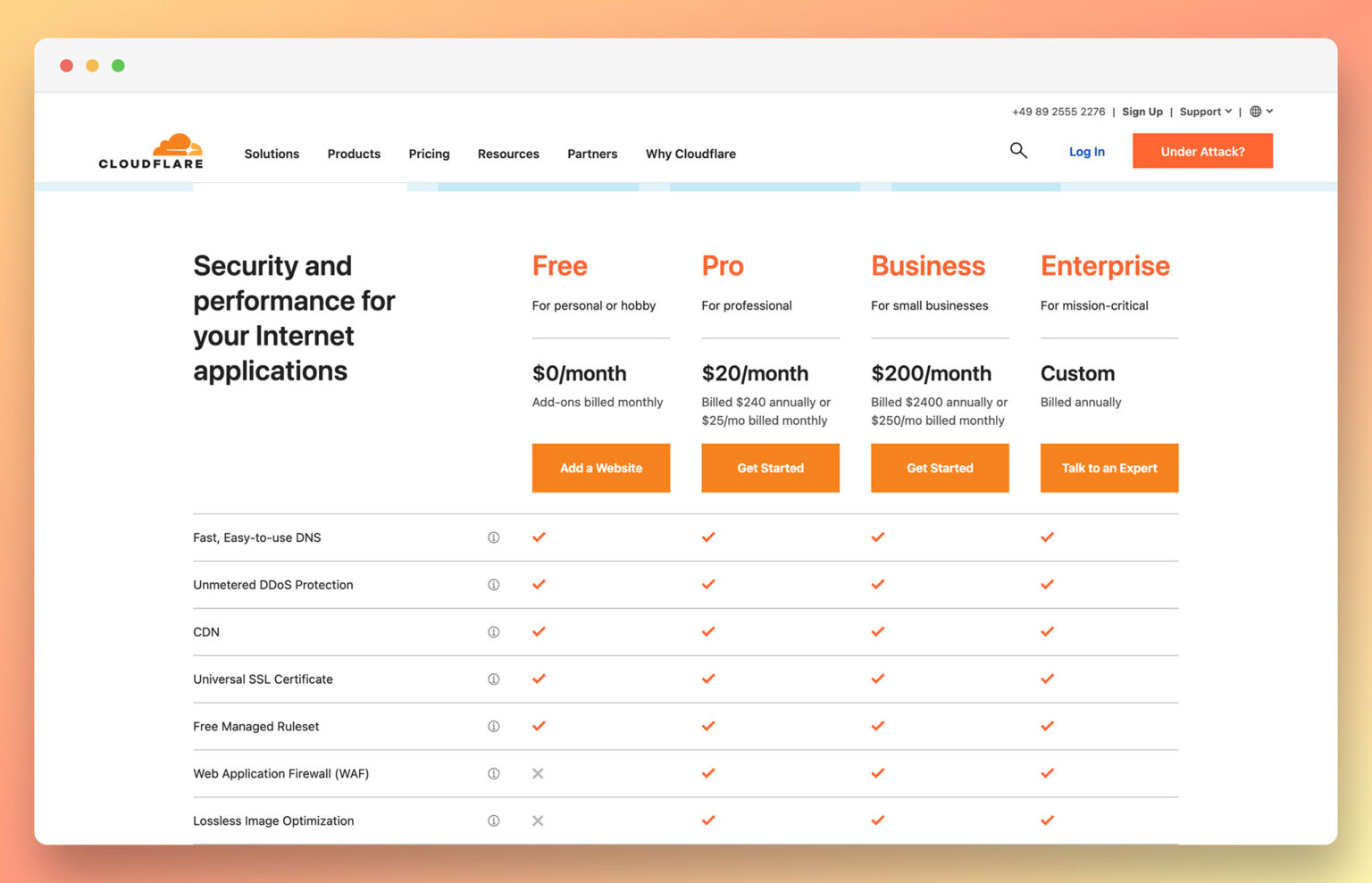Image resolution: width=1372 pixels, height=883 pixels.
Task: Open the search magnifier icon
Action: pos(1018,151)
